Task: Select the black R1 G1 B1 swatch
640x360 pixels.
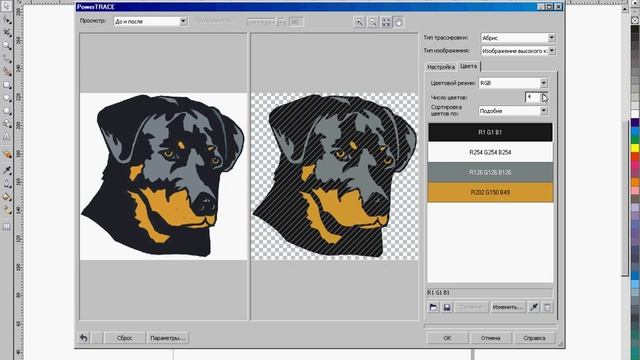Action: [x=490, y=132]
